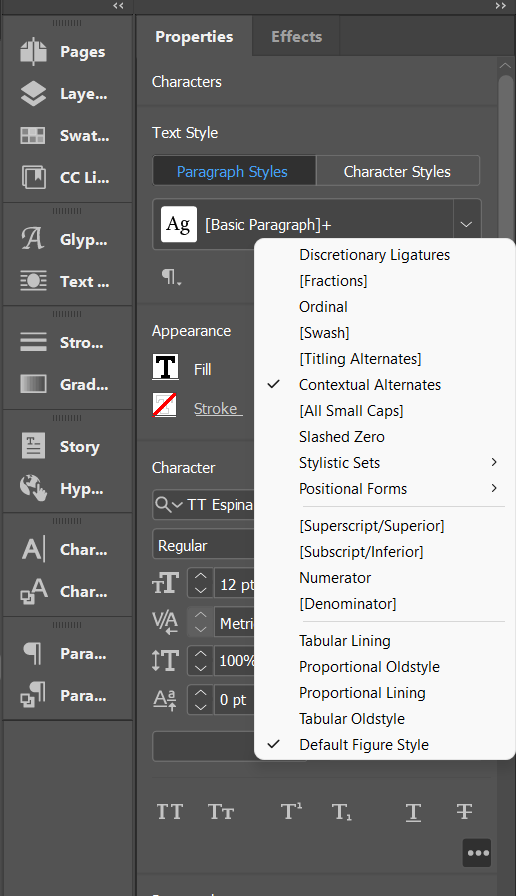Open font family search dropdown

(x=168, y=505)
